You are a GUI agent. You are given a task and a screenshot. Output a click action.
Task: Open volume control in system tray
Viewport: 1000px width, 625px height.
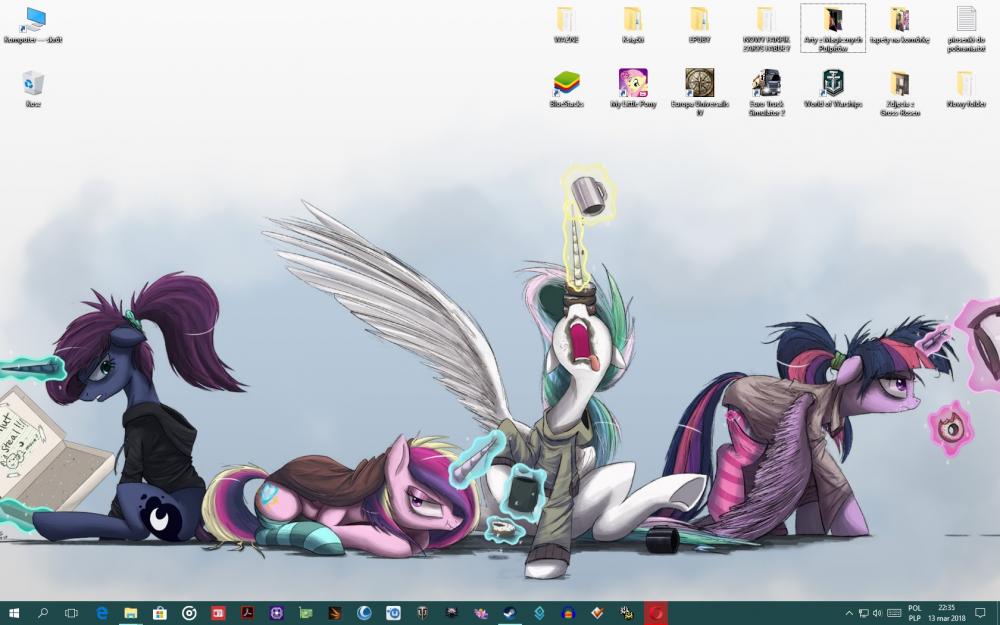coord(877,613)
